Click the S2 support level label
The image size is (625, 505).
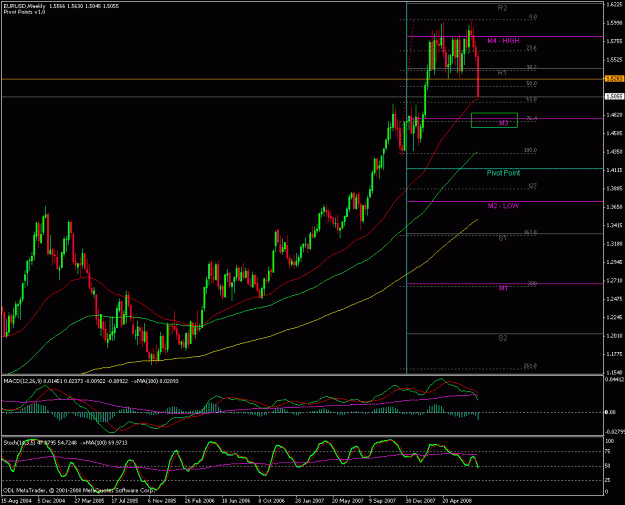click(503, 338)
